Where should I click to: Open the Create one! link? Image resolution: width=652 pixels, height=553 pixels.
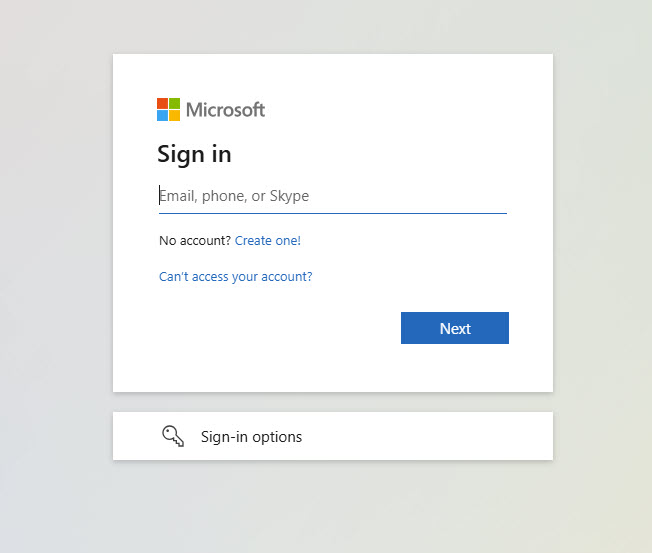[268, 241]
